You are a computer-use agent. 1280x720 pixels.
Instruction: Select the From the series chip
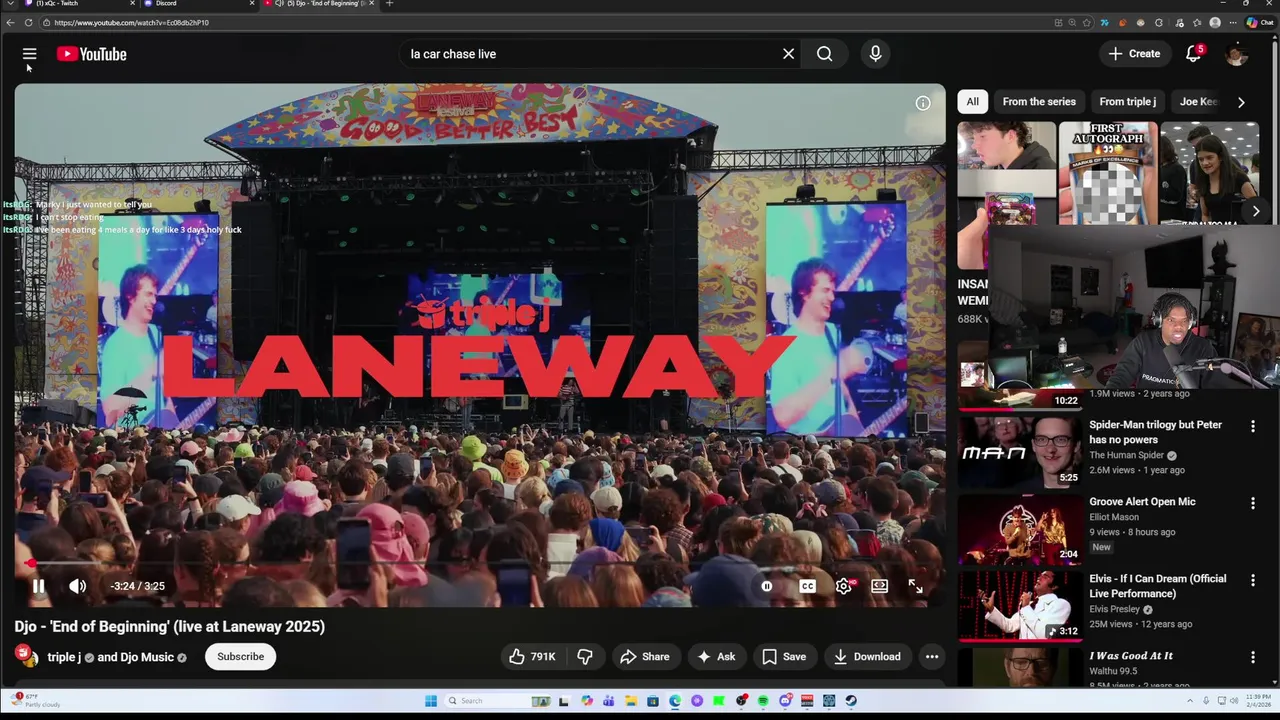click(x=1039, y=102)
